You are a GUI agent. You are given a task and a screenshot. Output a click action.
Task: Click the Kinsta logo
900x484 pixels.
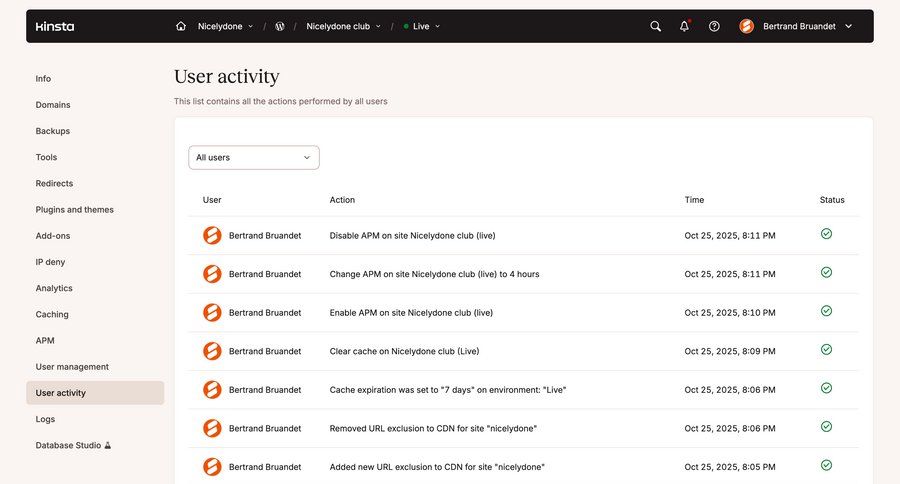pyautogui.click(x=55, y=26)
